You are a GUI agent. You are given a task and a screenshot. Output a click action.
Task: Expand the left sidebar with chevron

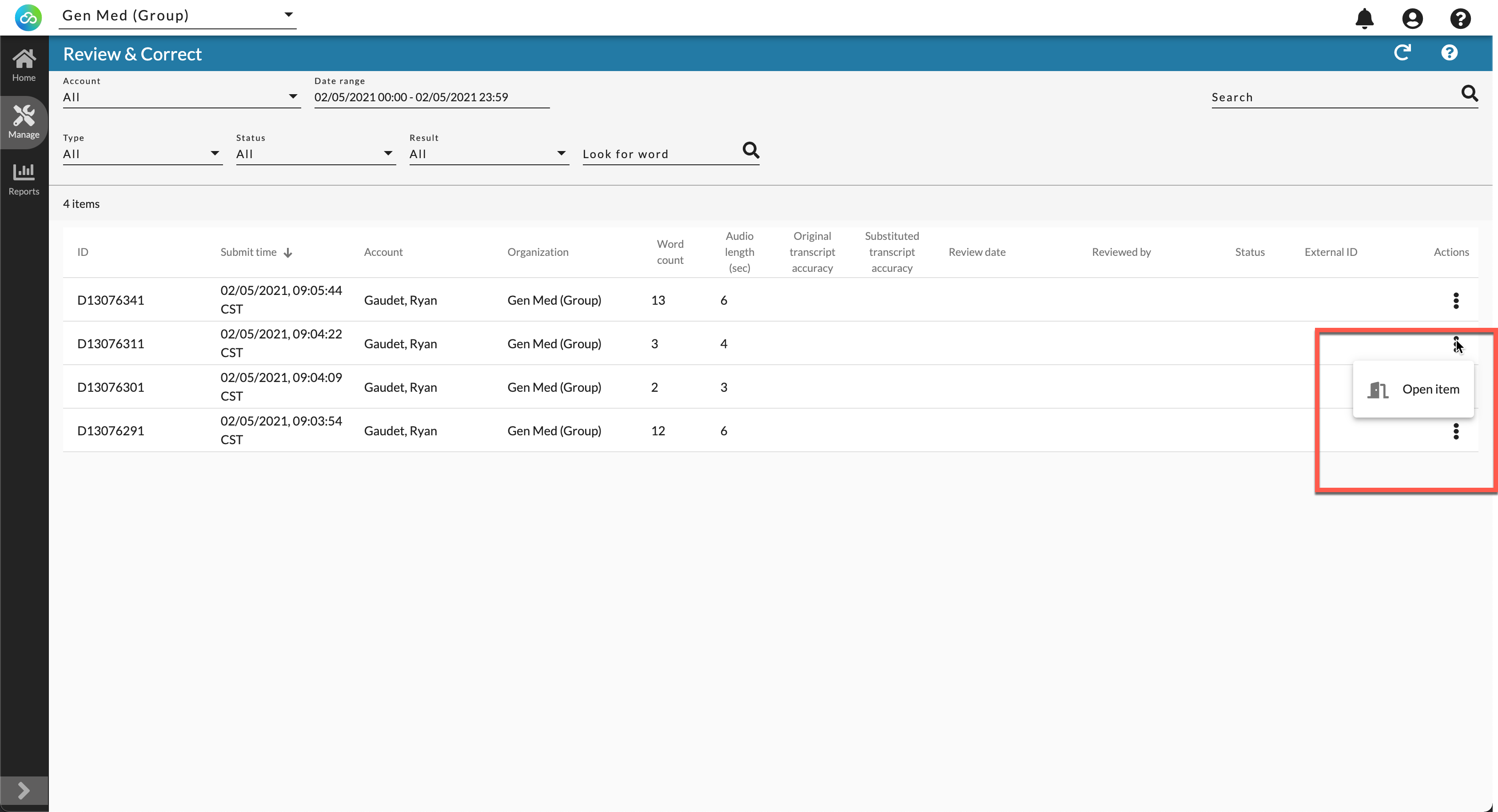(24, 790)
